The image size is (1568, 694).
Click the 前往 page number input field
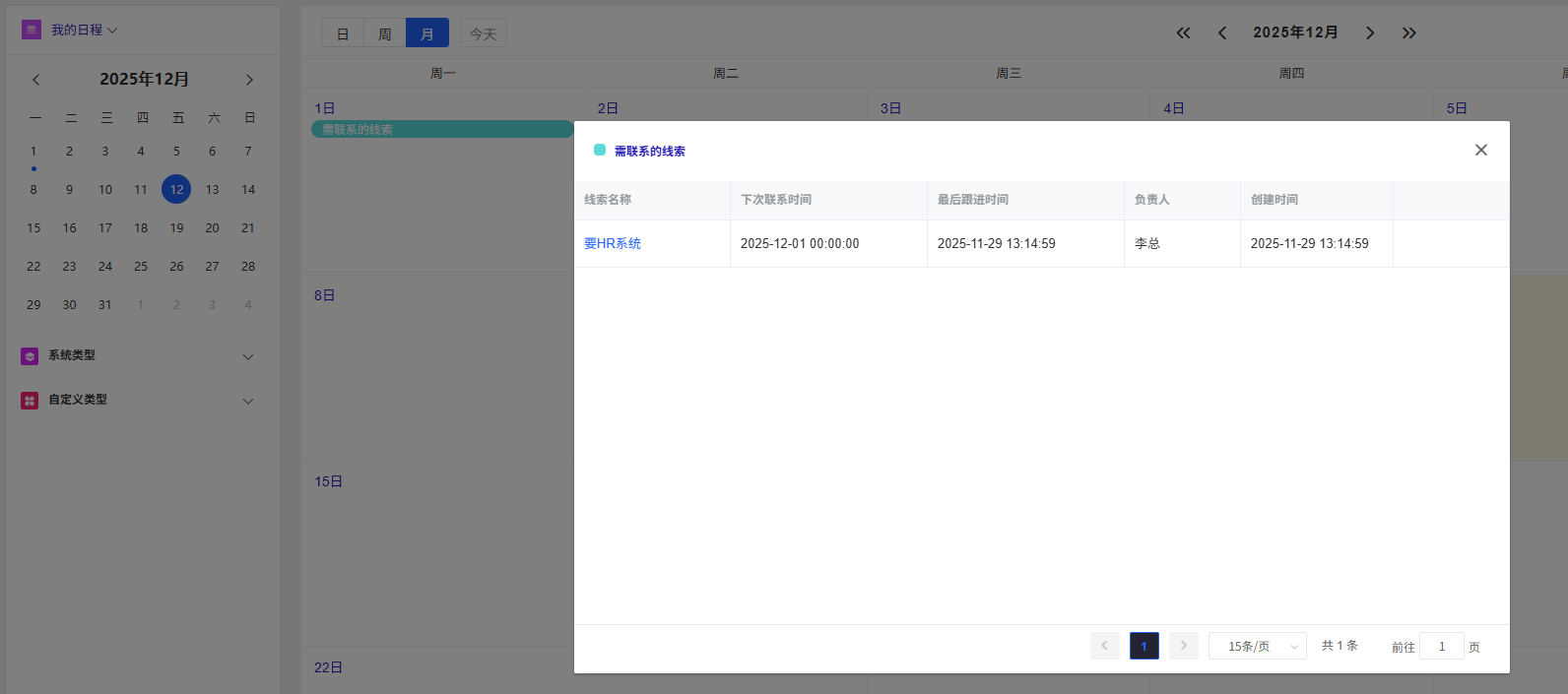tap(1441, 646)
